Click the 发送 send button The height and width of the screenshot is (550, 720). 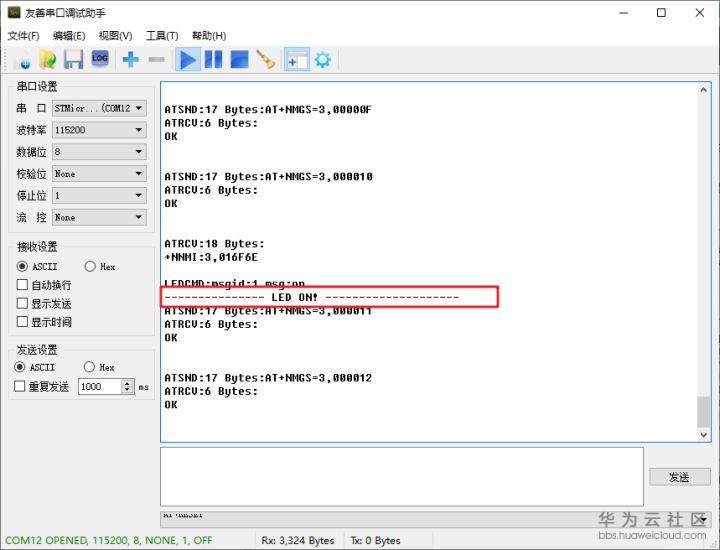tap(680, 477)
